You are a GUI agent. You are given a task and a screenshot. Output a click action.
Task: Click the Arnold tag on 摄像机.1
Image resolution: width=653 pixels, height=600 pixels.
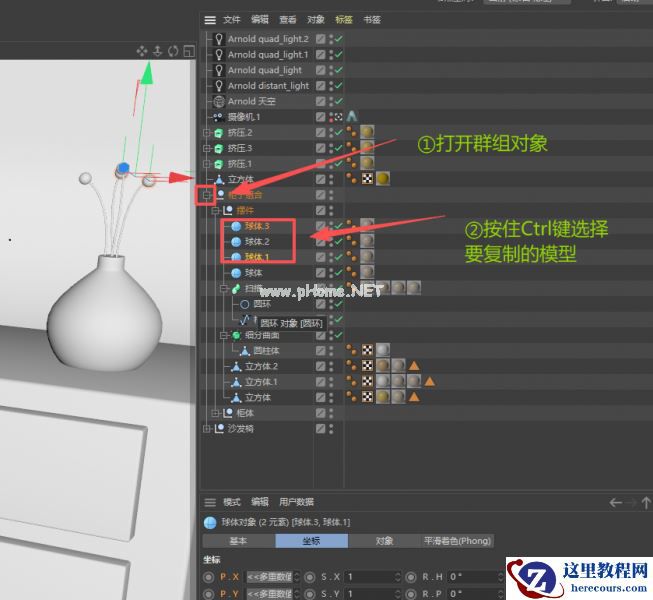click(x=352, y=116)
